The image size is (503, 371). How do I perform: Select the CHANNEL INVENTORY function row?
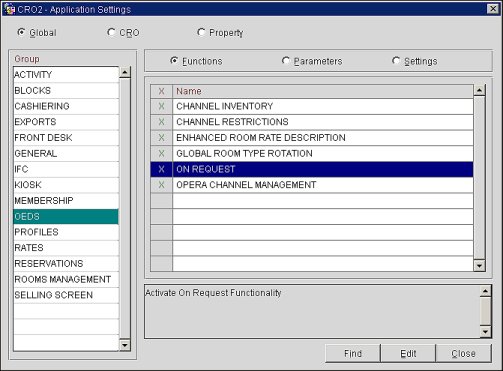tap(323, 106)
